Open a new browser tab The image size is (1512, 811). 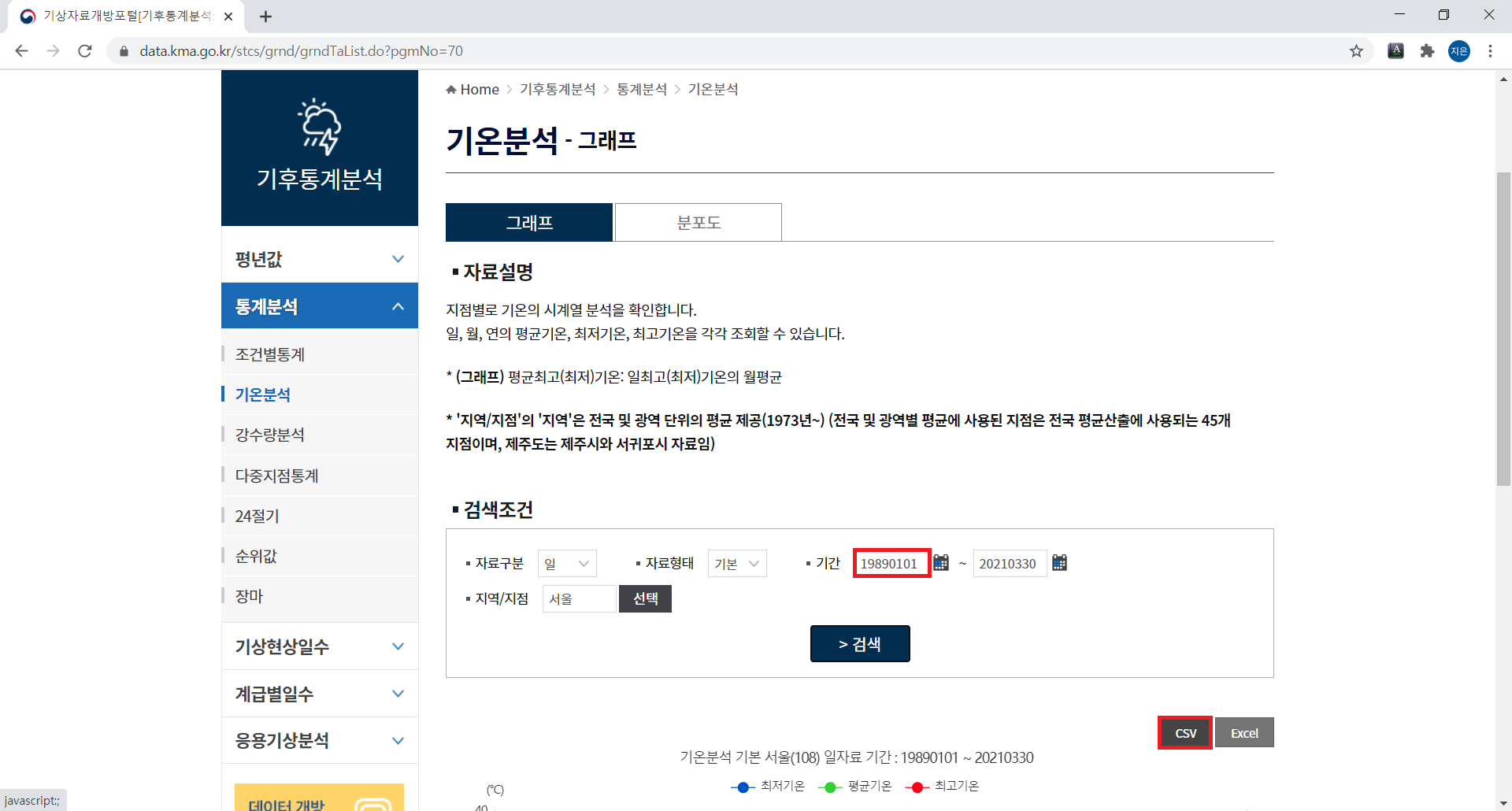[x=265, y=17]
